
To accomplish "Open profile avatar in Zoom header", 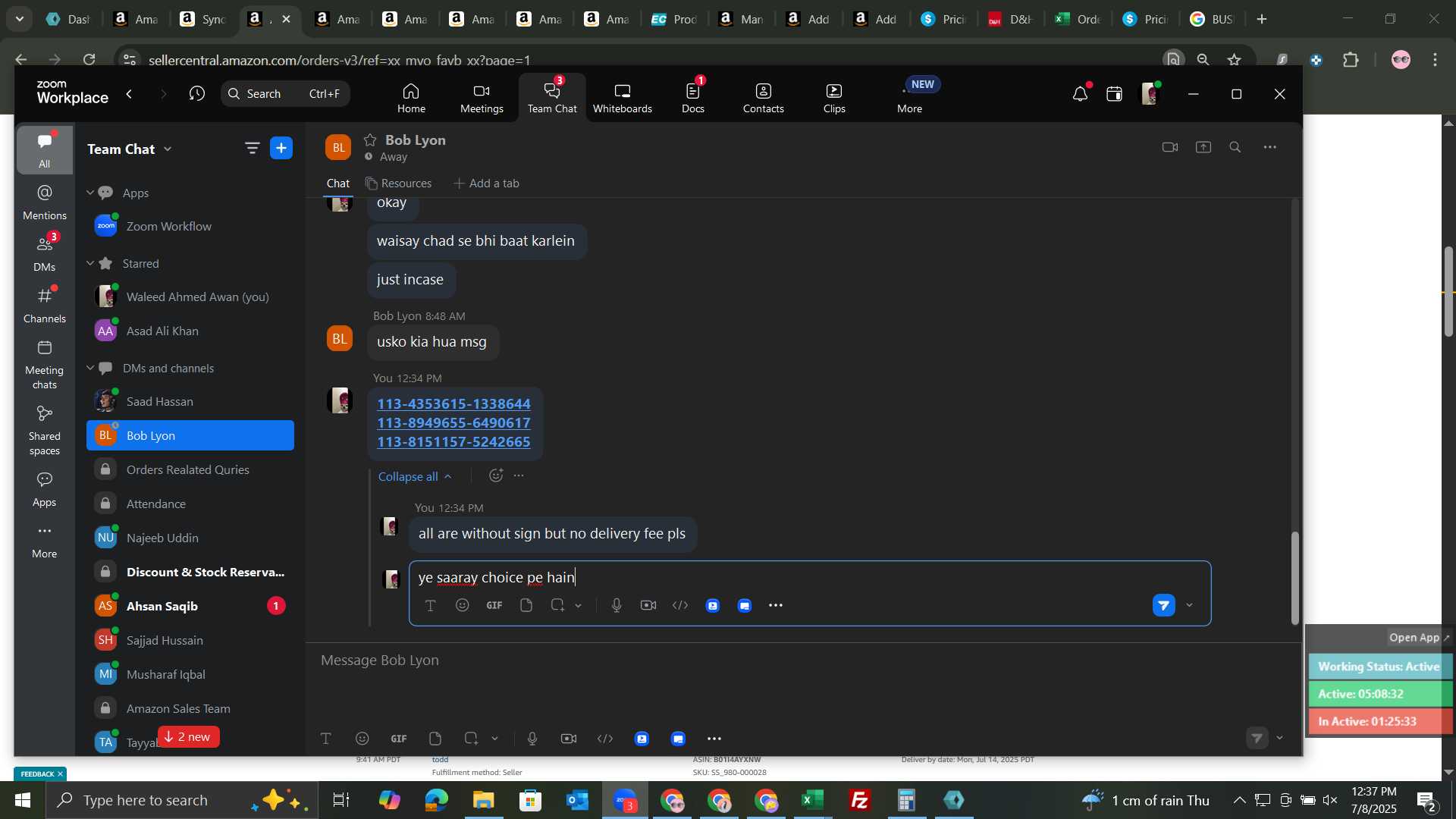I will coord(1150,94).
